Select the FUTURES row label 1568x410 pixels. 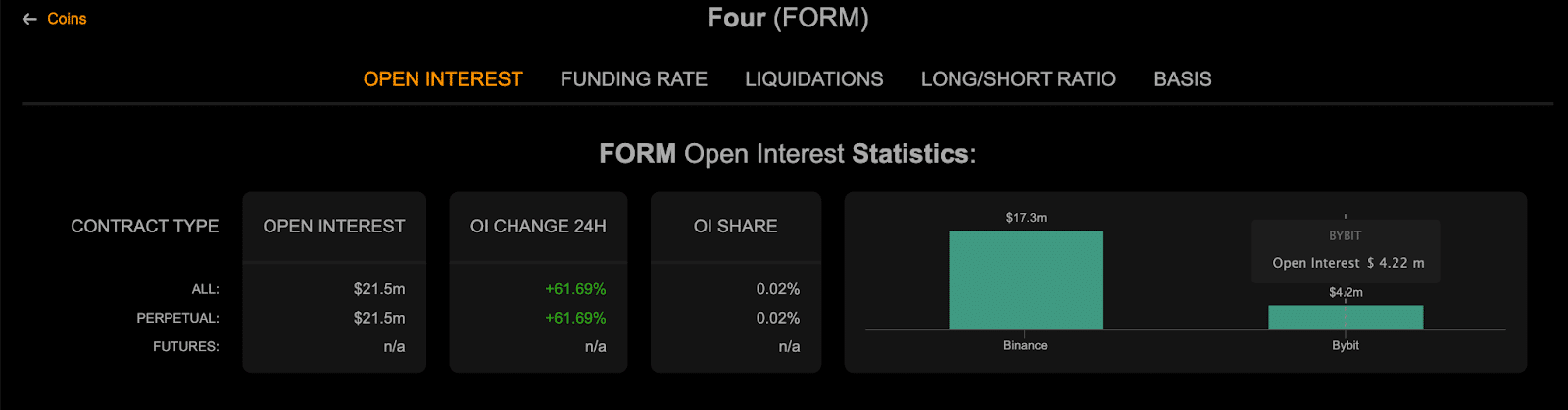tap(185, 346)
